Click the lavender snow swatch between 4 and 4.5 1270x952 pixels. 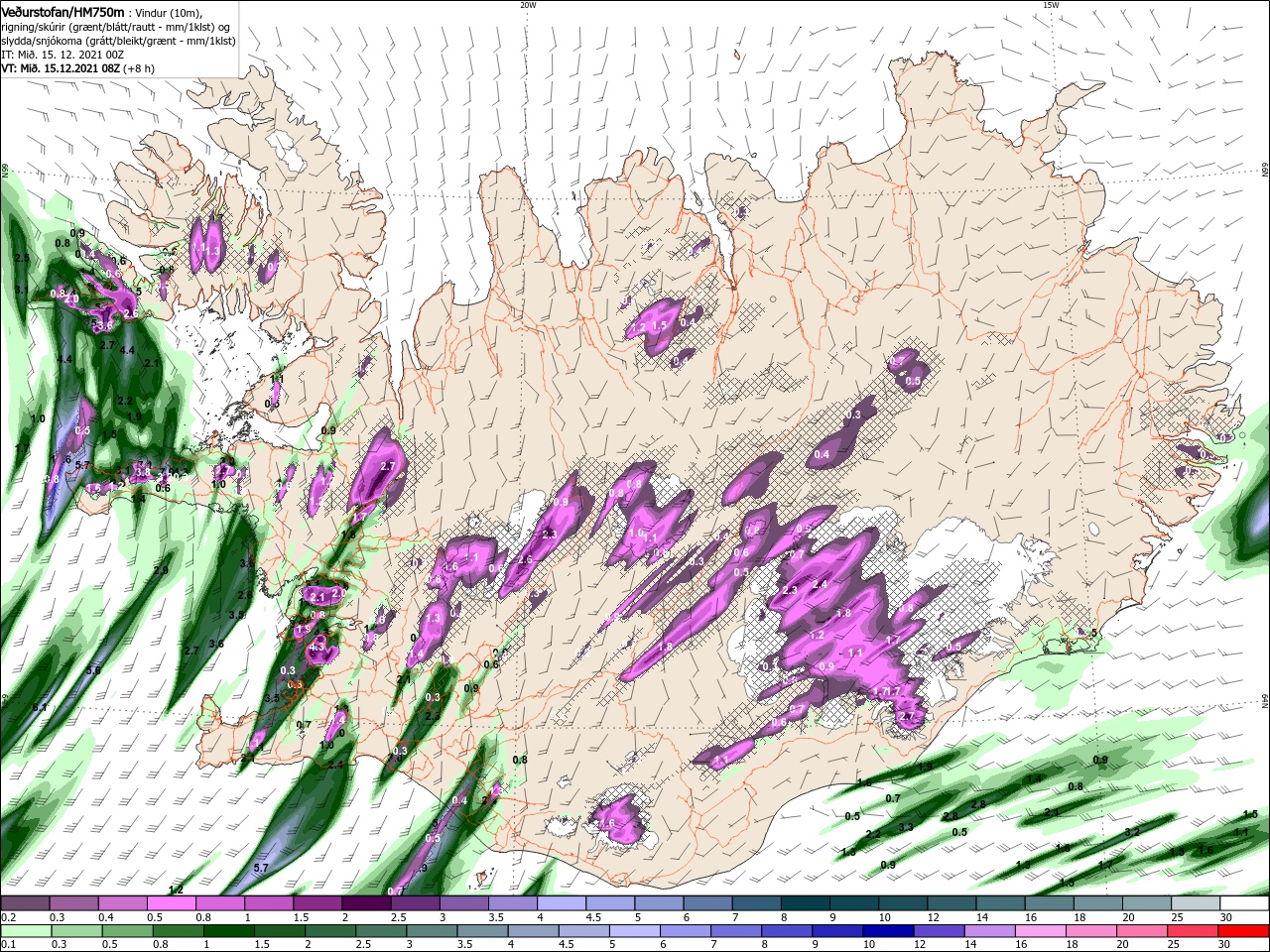(561, 903)
